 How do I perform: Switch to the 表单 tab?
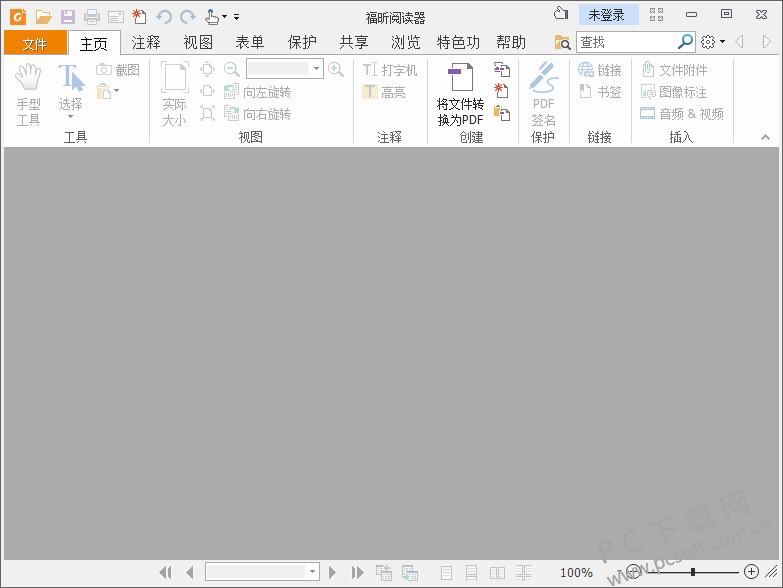(250, 42)
